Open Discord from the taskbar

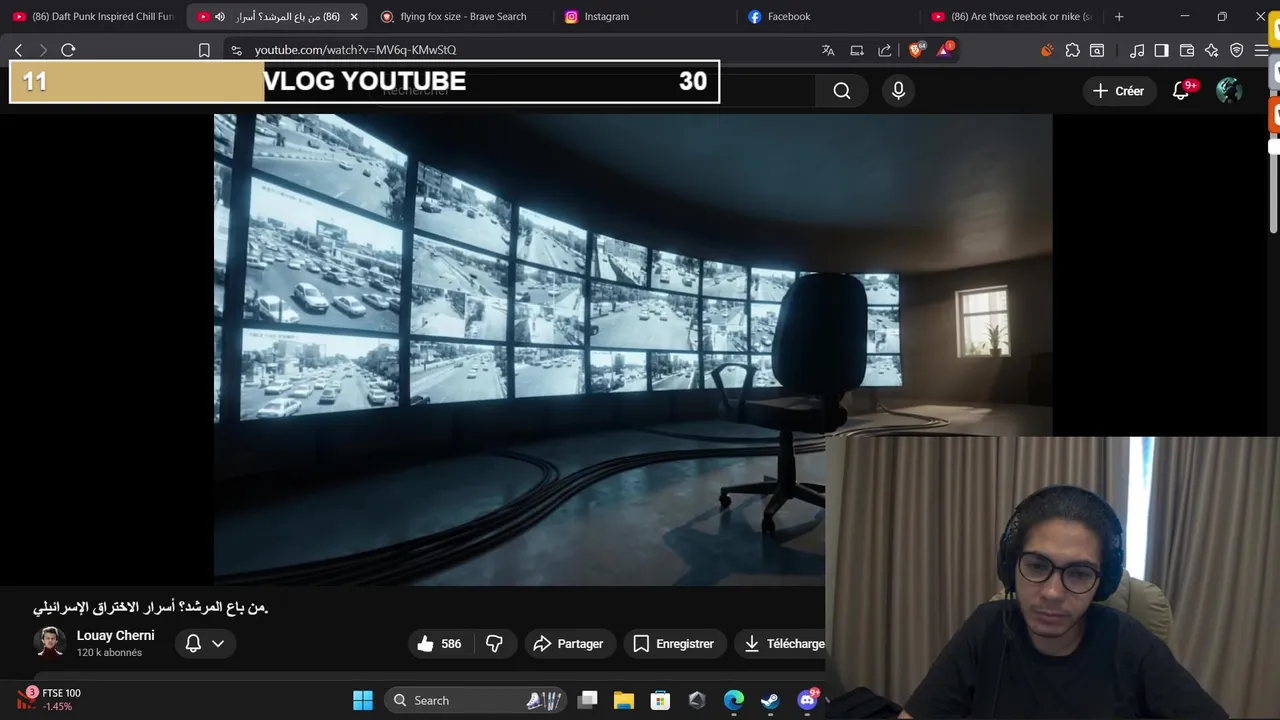[807, 700]
